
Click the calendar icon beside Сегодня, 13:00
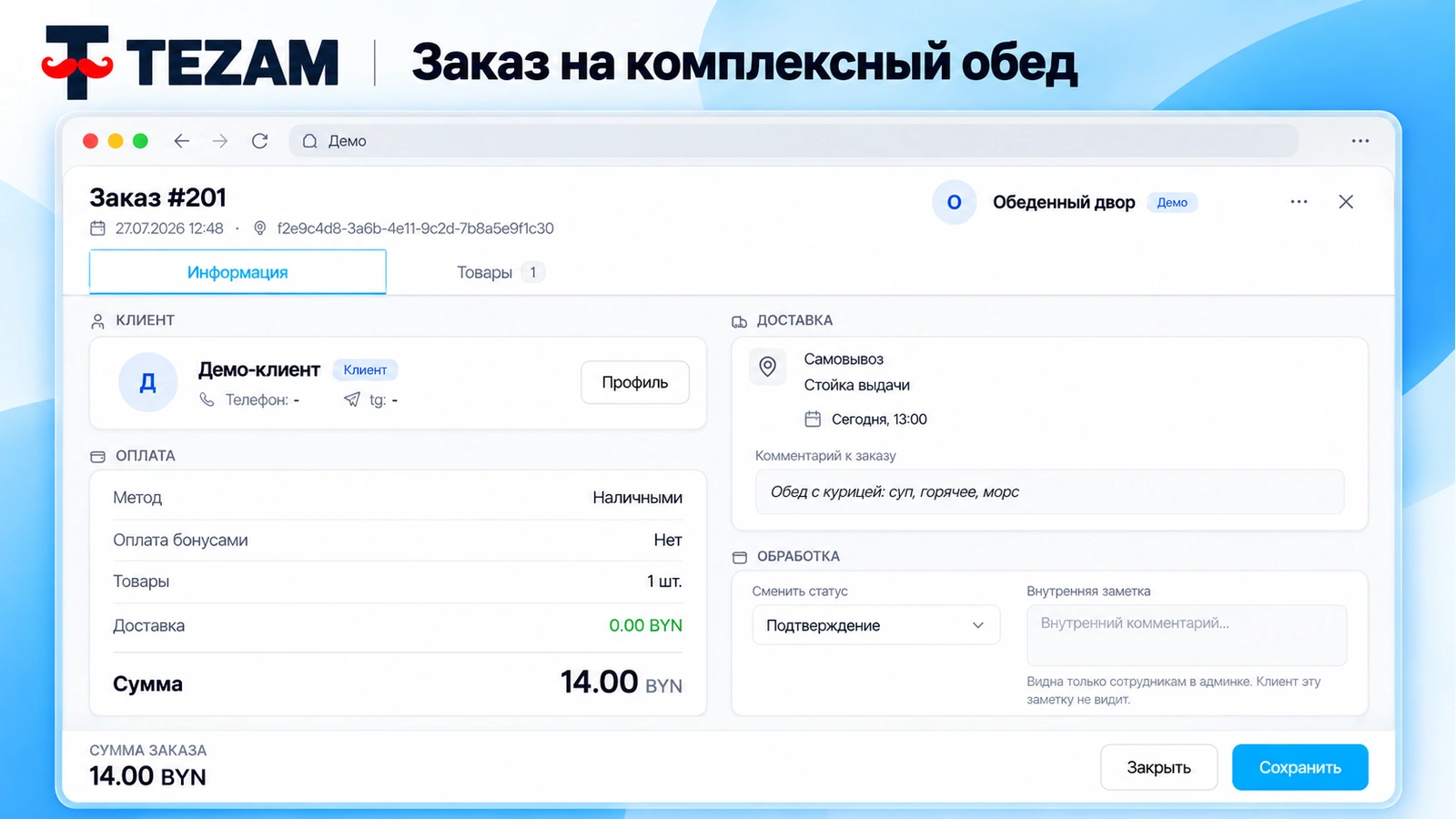pos(813,420)
